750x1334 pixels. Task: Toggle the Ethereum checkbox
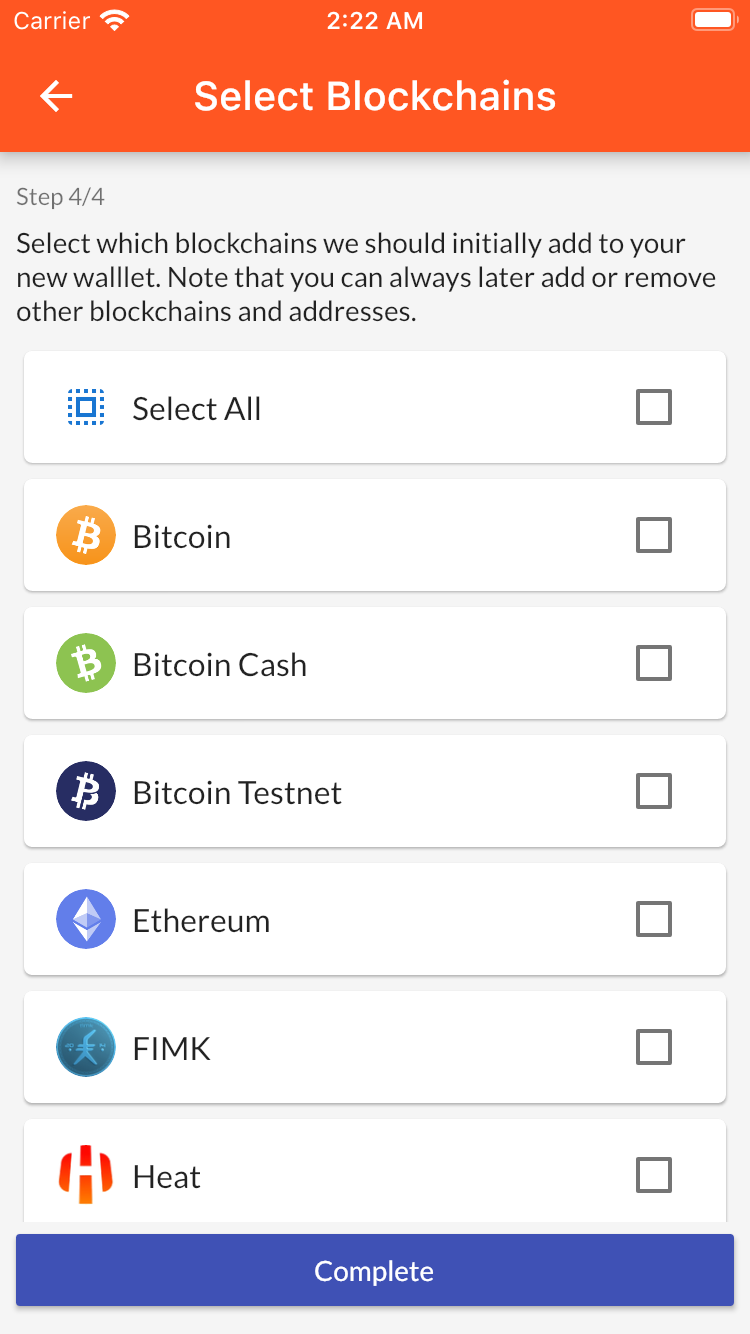pyautogui.click(x=654, y=919)
